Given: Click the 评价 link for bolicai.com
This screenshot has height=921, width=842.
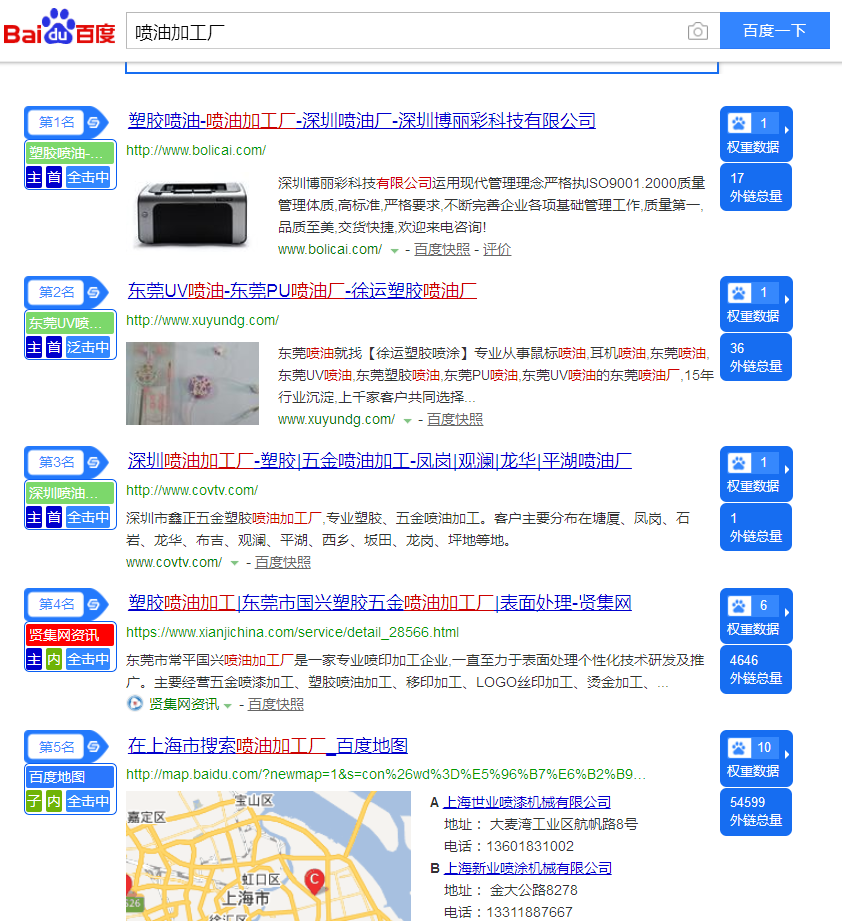Looking at the screenshot, I should pyautogui.click(x=497, y=250).
